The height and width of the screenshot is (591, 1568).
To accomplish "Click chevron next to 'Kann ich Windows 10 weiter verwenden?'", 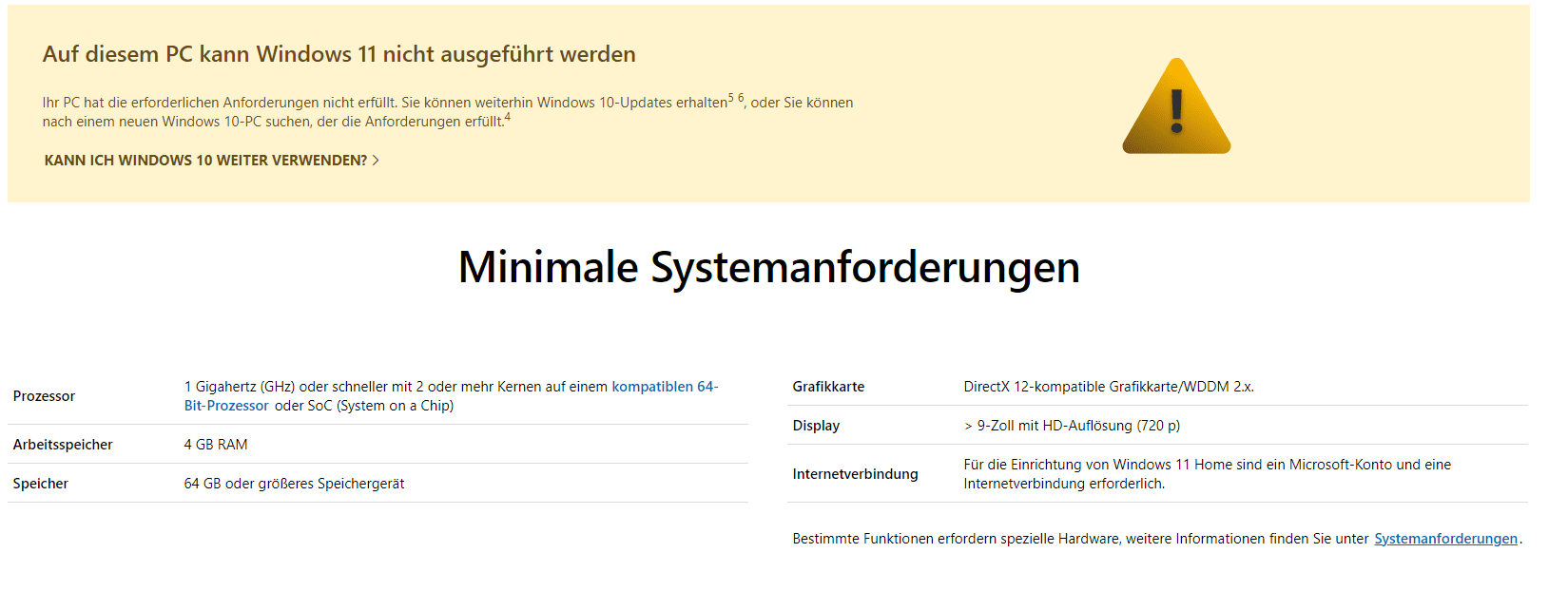I will click(x=376, y=161).
